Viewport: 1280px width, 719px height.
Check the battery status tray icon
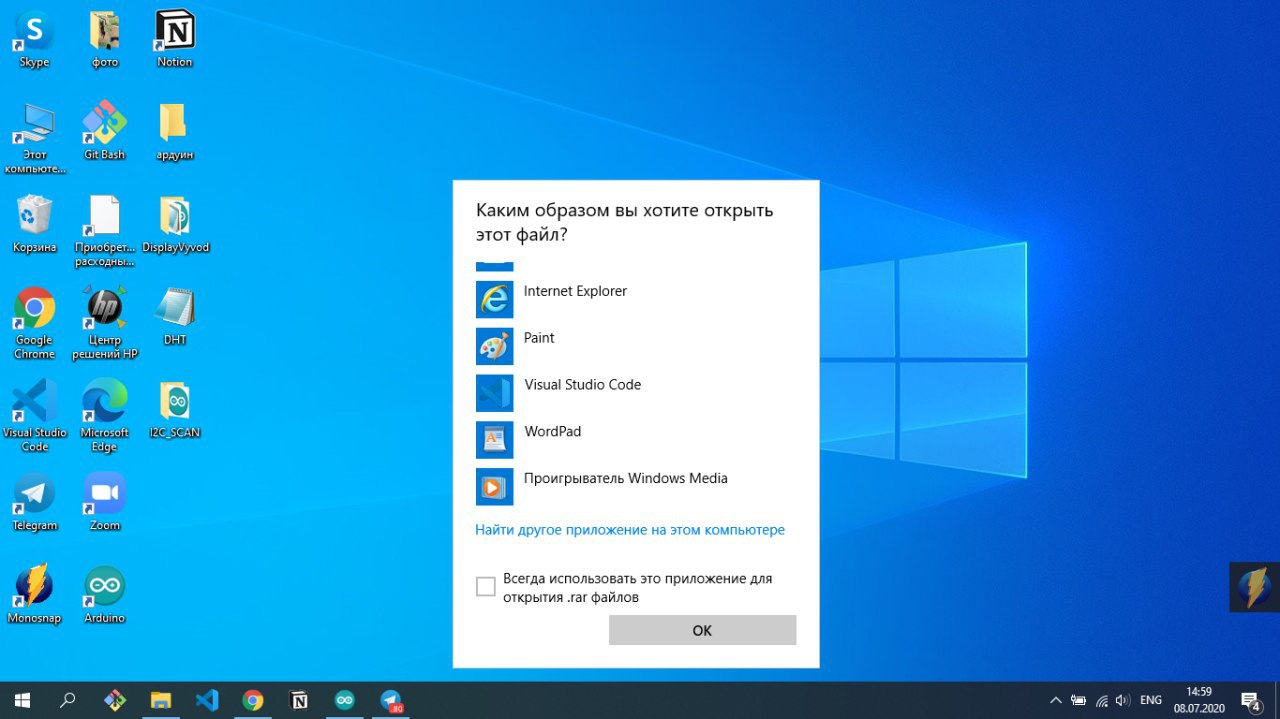1079,700
